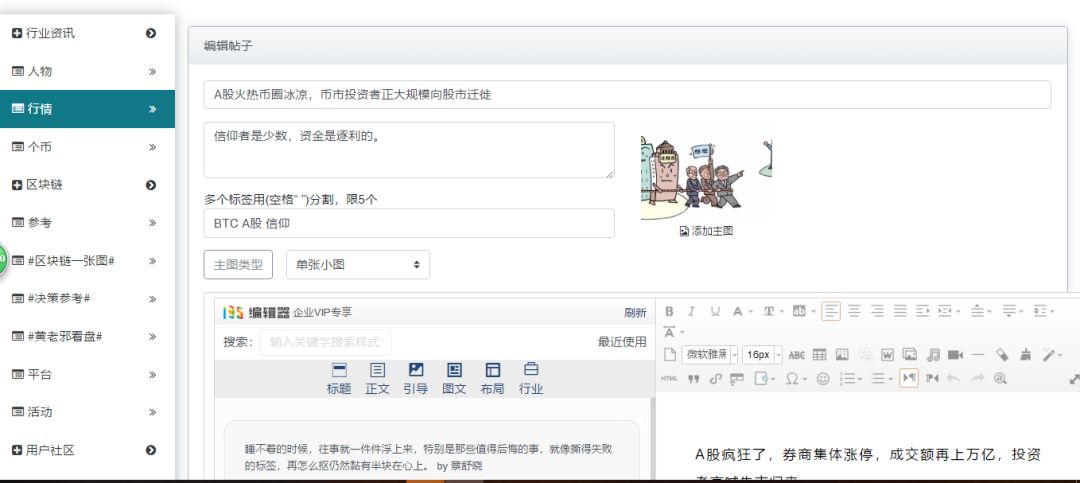The height and width of the screenshot is (483, 1080).
Task: Click the insert video camera icon
Action: point(955,355)
